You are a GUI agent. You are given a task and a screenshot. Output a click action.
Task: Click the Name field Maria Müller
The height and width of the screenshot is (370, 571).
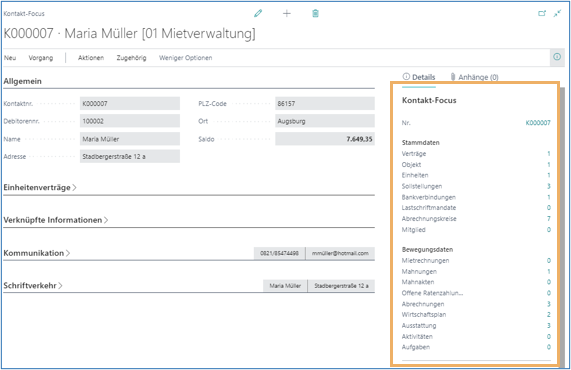130,139
